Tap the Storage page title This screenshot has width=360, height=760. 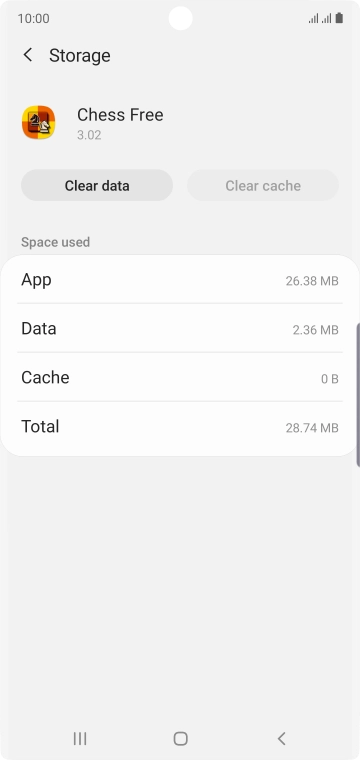pyautogui.click(x=79, y=56)
